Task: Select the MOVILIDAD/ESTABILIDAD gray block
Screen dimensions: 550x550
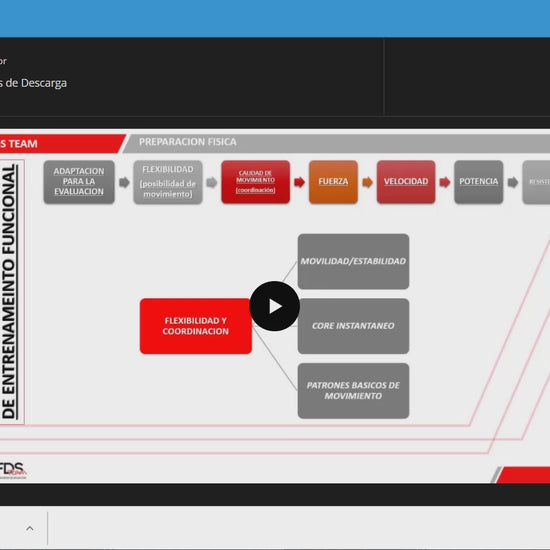Action: point(353,261)
